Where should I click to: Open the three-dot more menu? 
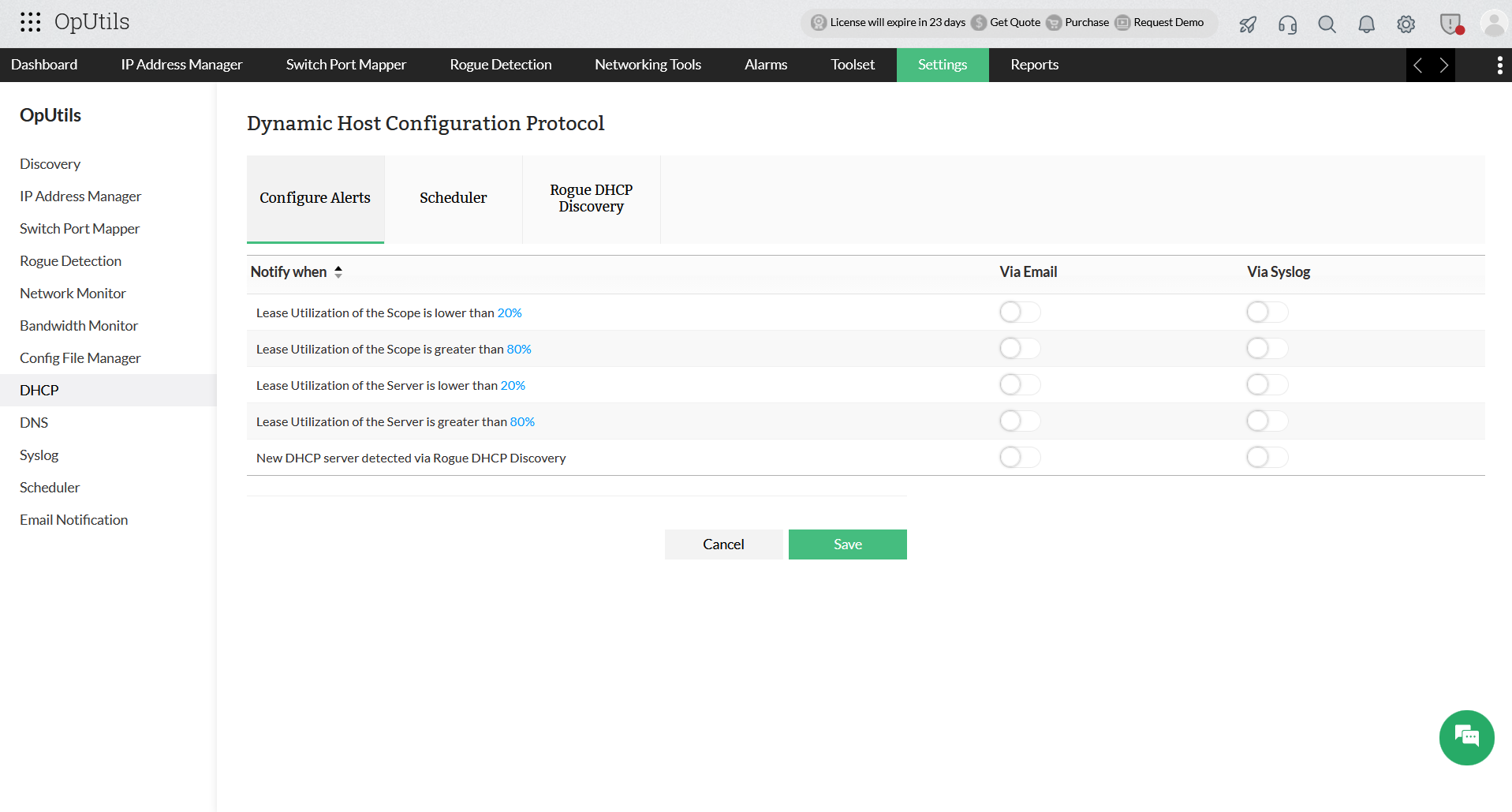[1499, 65]
